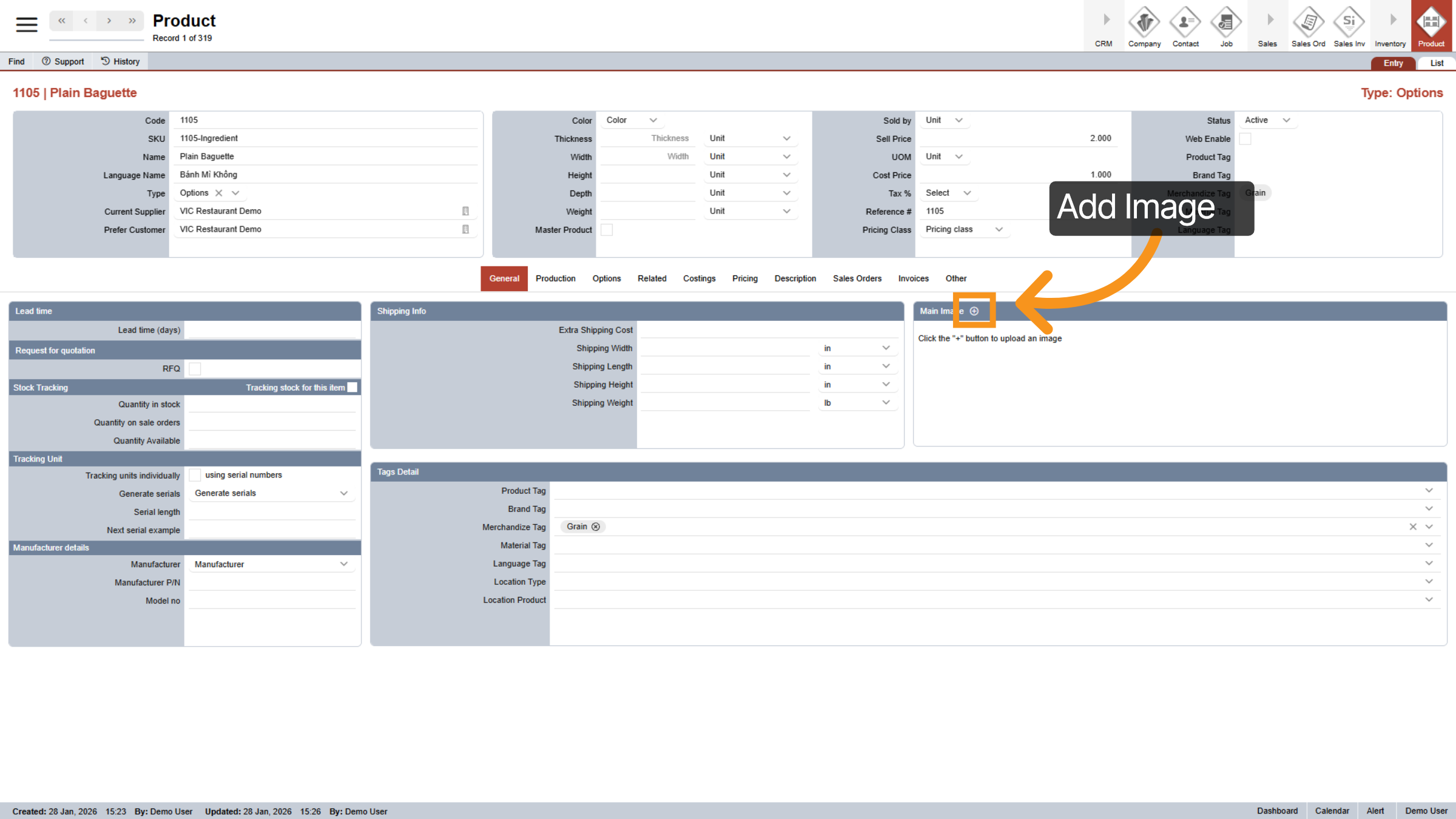The image size is (1456, 819).
Task: Expand the Generate serials dropdown
Action: [271, 493]
